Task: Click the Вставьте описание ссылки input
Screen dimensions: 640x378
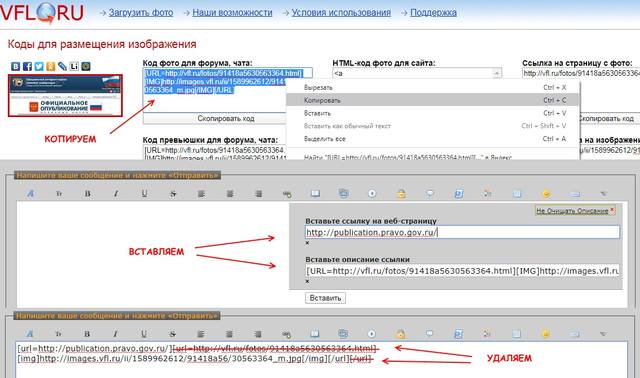Action: (x=462, y=271)
